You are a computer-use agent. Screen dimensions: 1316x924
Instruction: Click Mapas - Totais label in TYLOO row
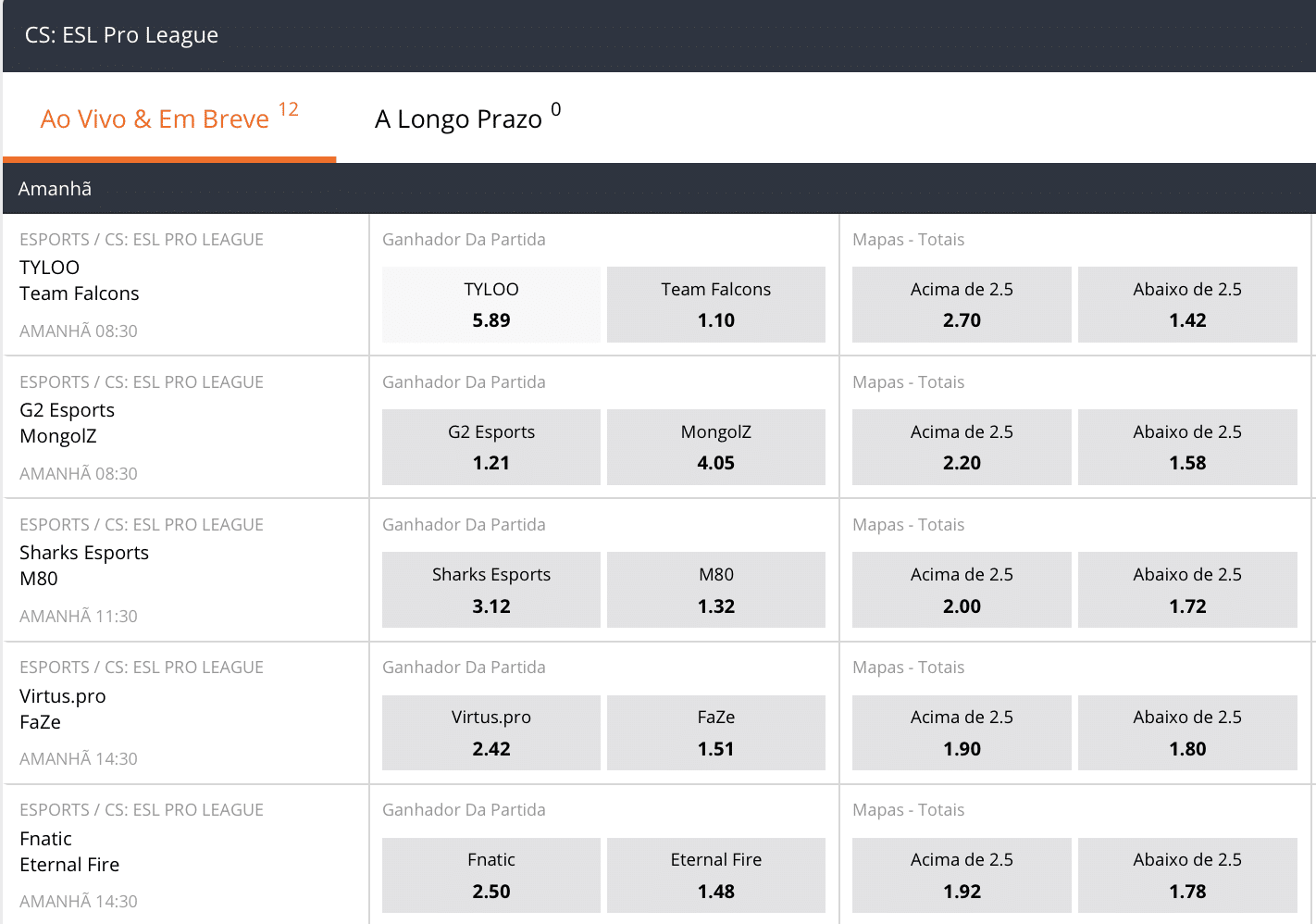tap(909, 240)
